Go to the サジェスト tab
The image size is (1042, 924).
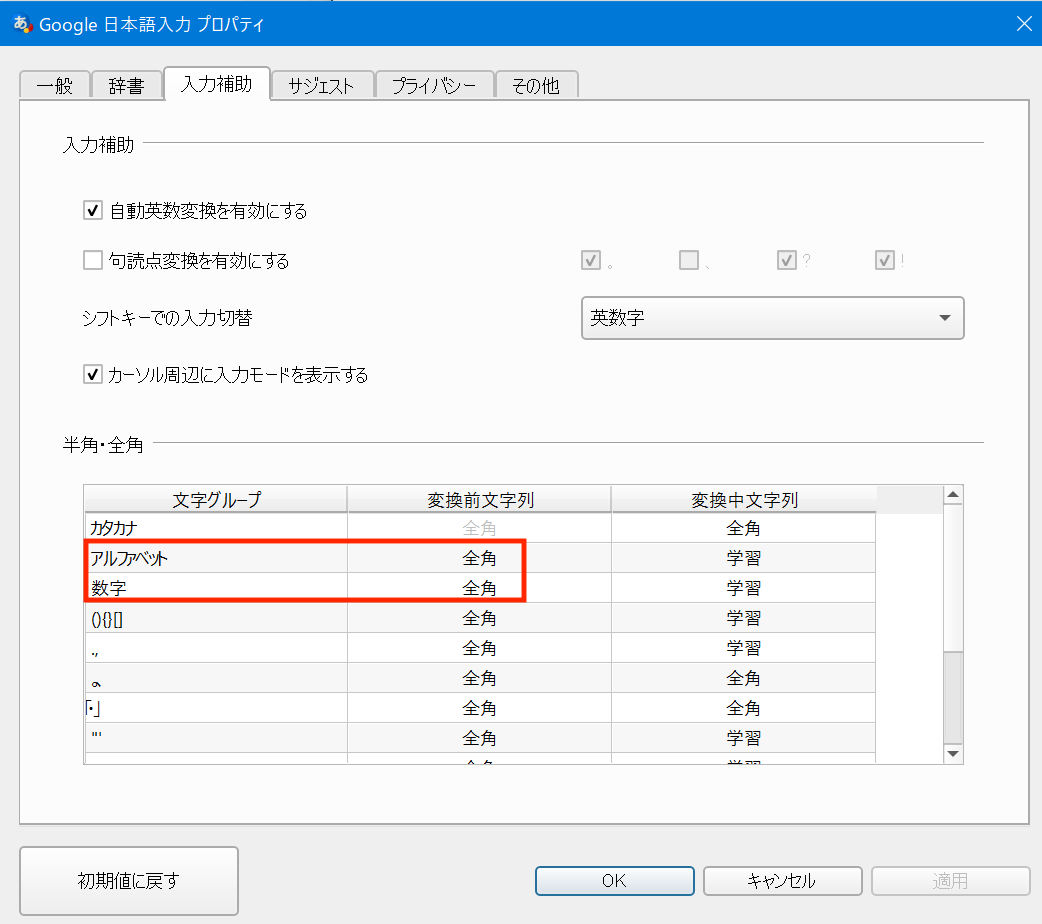coord(321,86)
